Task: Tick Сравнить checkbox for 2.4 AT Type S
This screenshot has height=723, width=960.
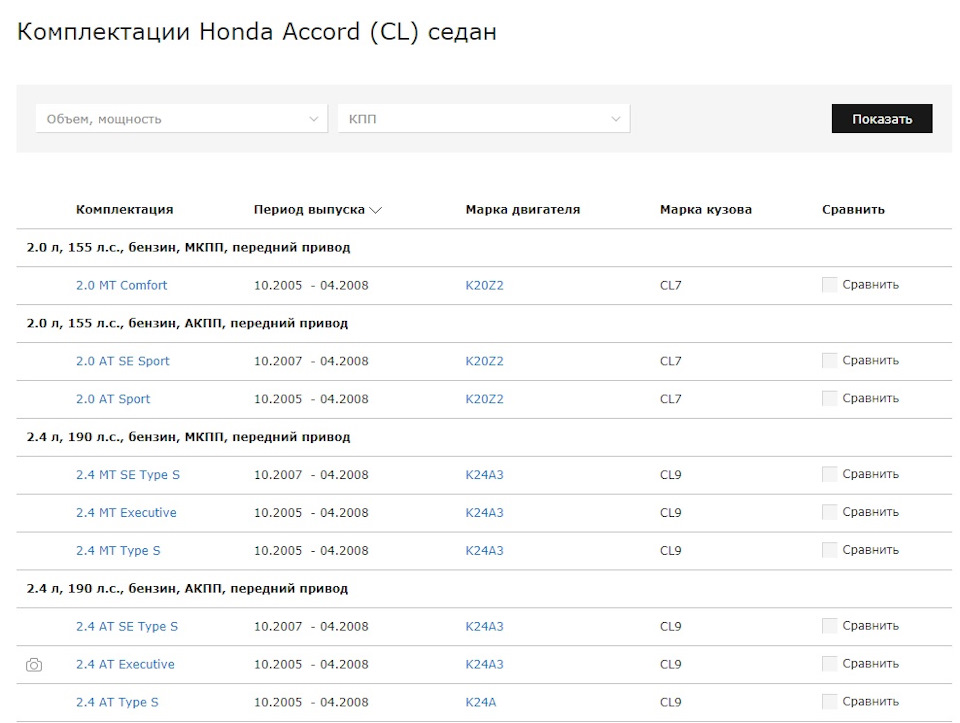Action: click(829, 702)
